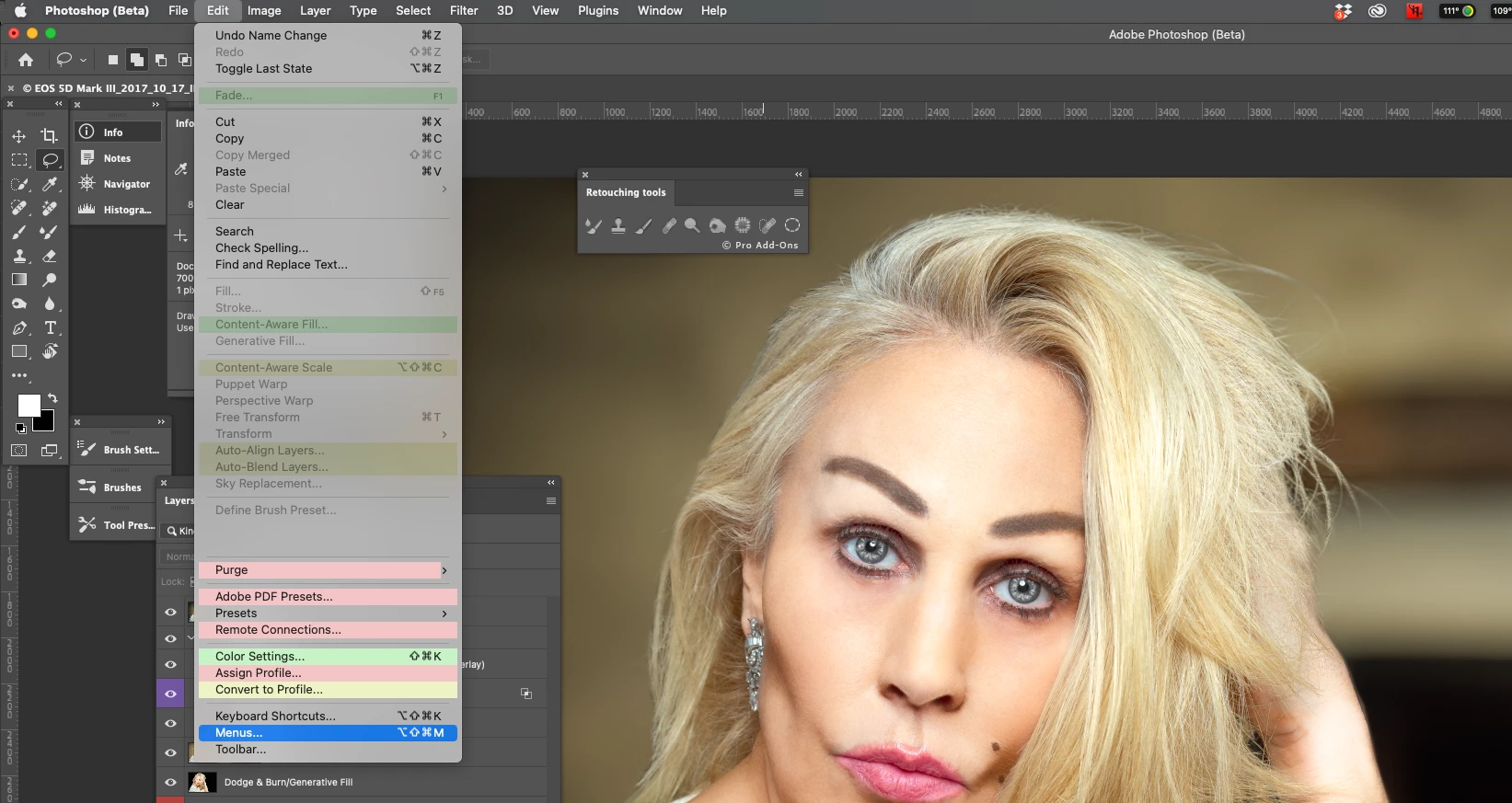Select New Selection mode in options bar

pos(112,60)
